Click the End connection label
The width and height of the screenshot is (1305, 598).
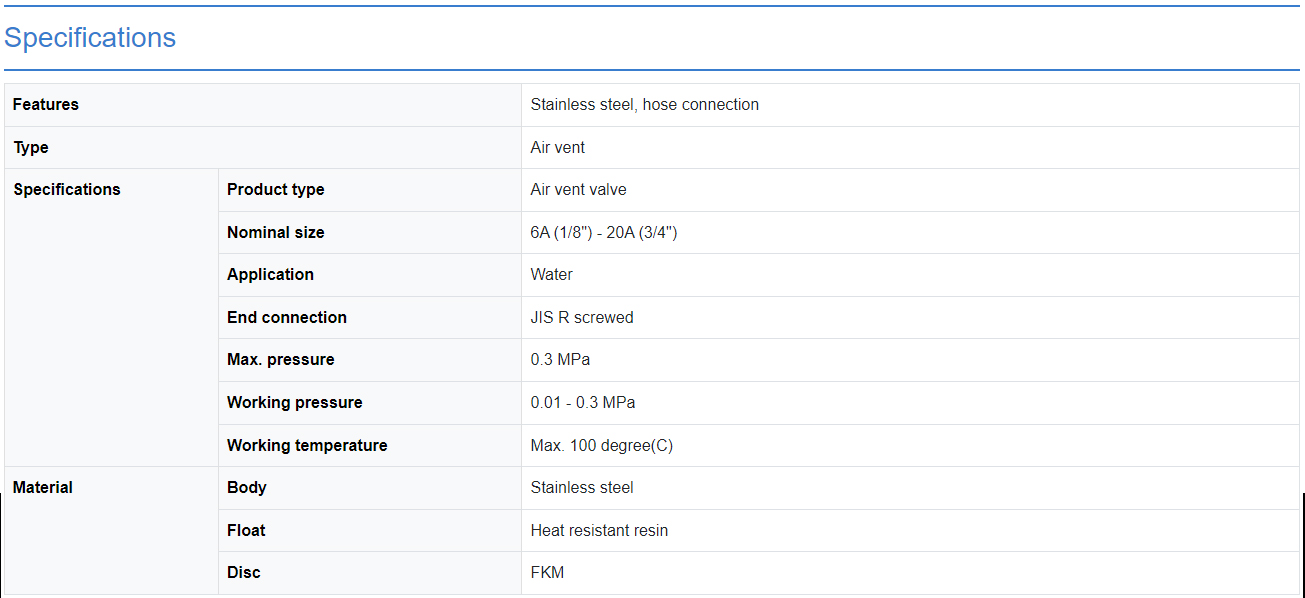[x=287, y=318]
